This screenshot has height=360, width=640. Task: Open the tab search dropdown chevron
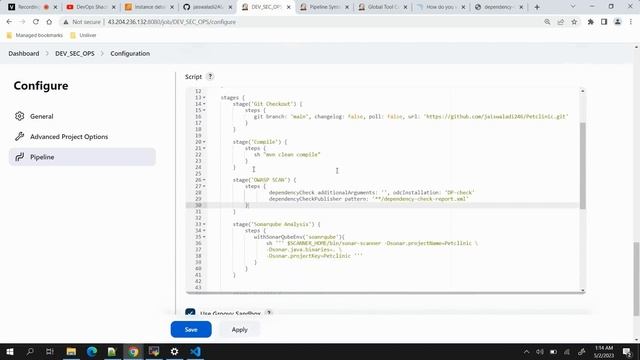pos(573,7)
